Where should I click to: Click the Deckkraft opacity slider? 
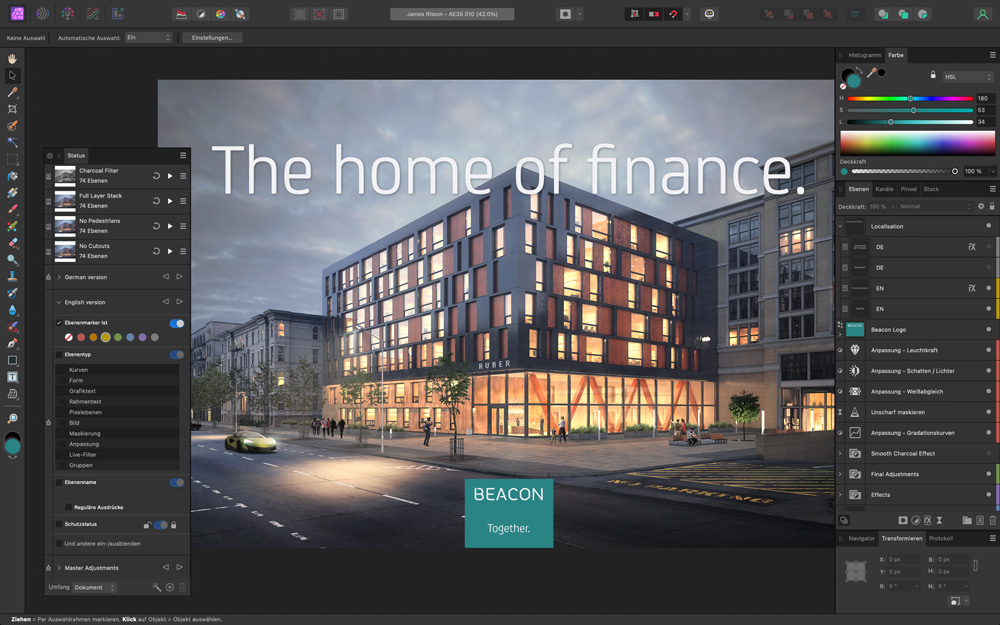coord(904,171)
